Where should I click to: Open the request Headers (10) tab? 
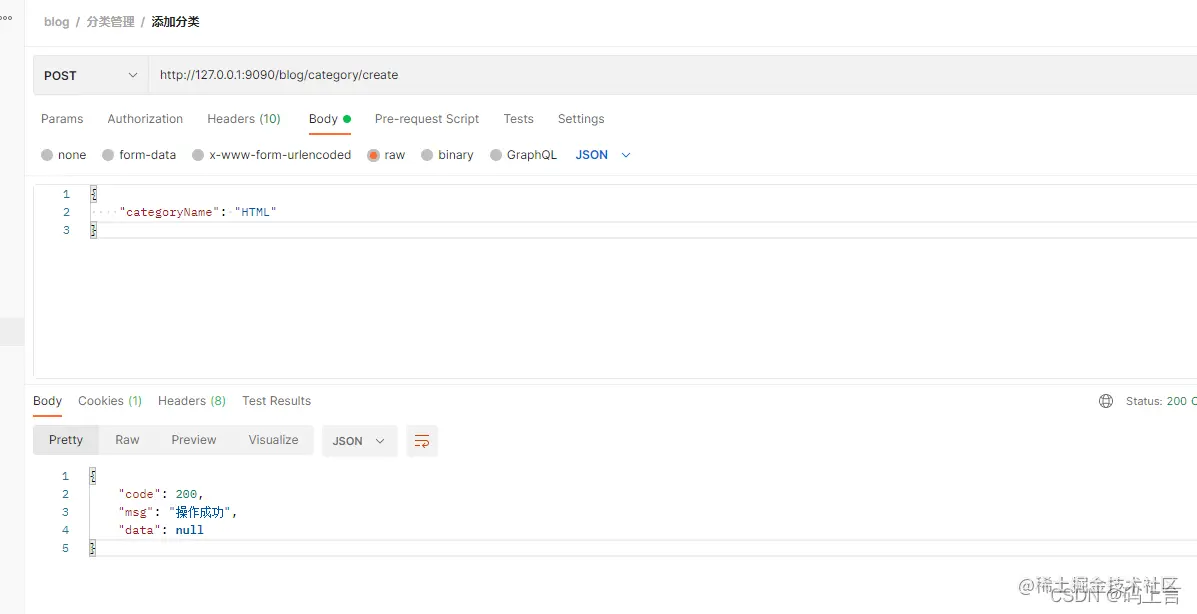click(x=244, y=118)
